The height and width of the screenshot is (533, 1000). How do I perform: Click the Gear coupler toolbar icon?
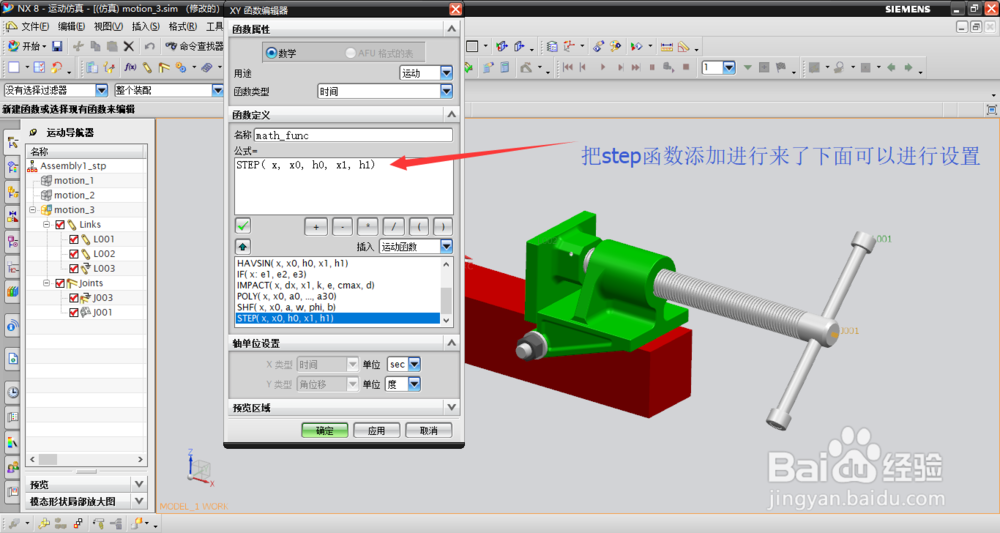tap(181, 67)
